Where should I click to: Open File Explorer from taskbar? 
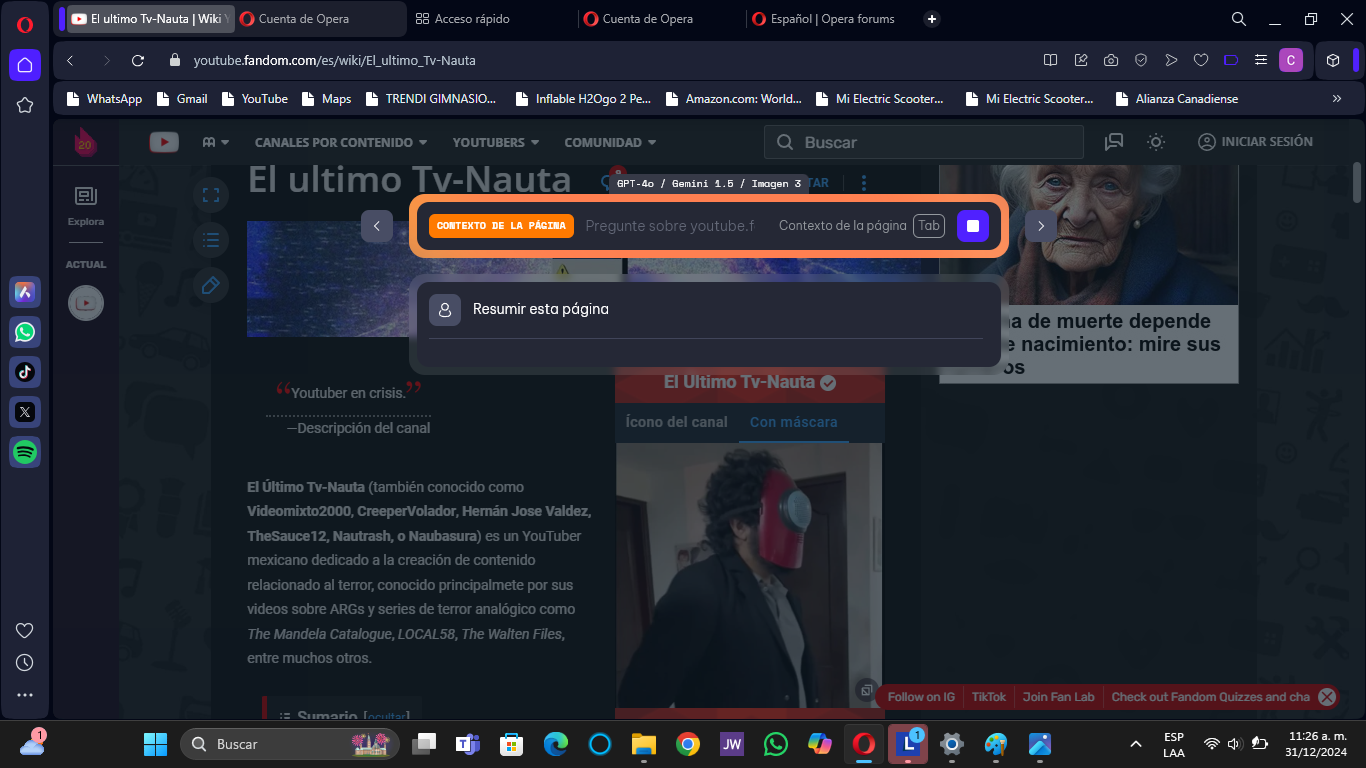pyautogui.click(x=642, y=744)
